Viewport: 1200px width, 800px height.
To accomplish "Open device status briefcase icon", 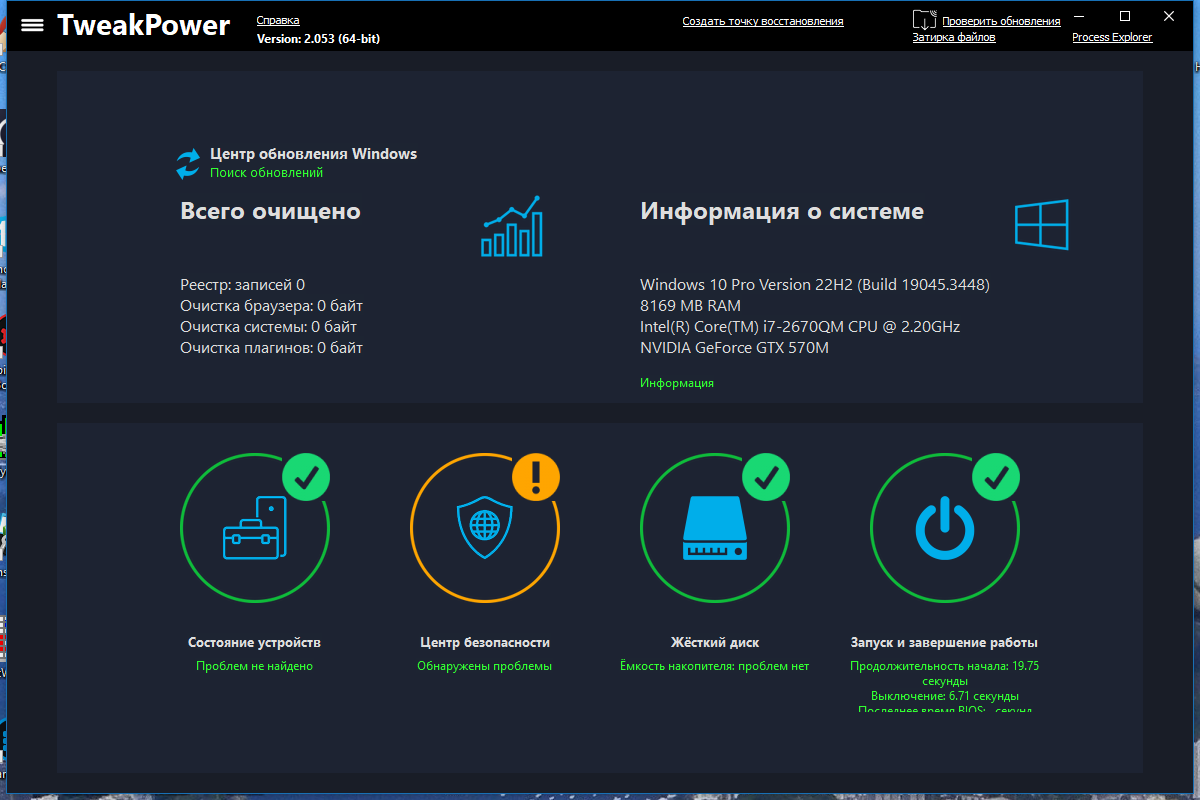I will 254,527.
